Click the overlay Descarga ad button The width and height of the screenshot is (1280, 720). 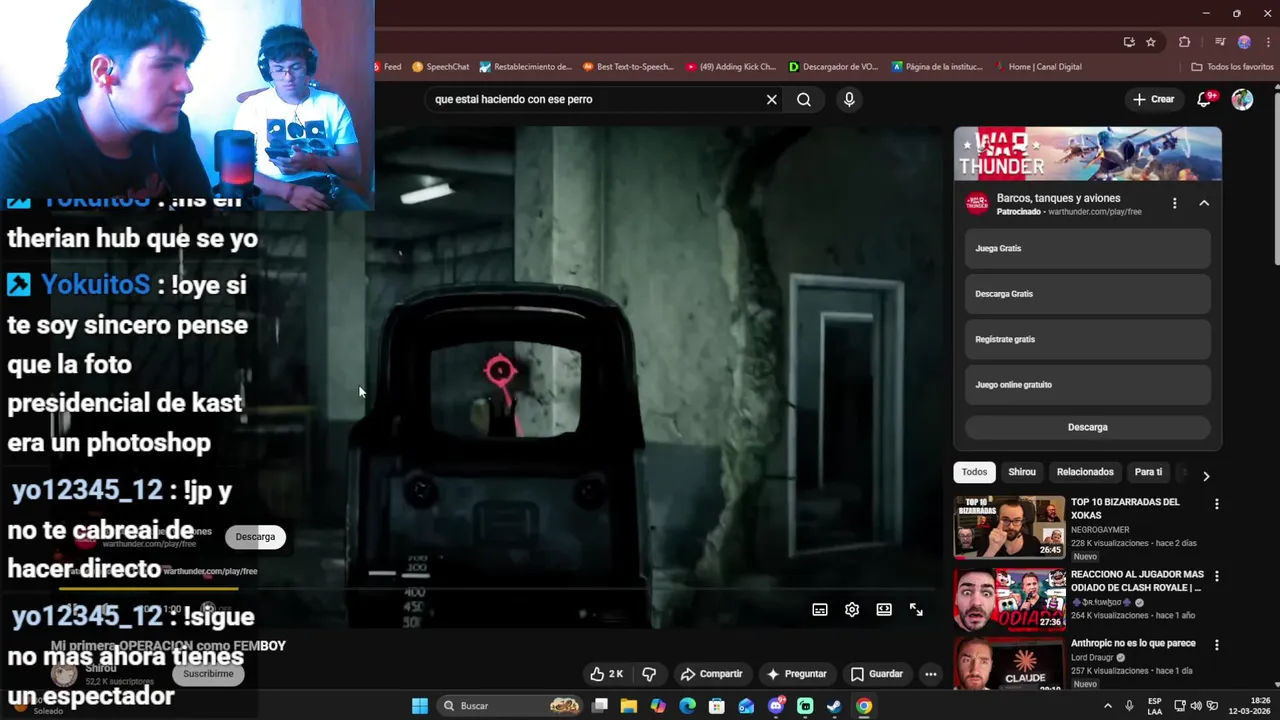[x=255, y=537]
